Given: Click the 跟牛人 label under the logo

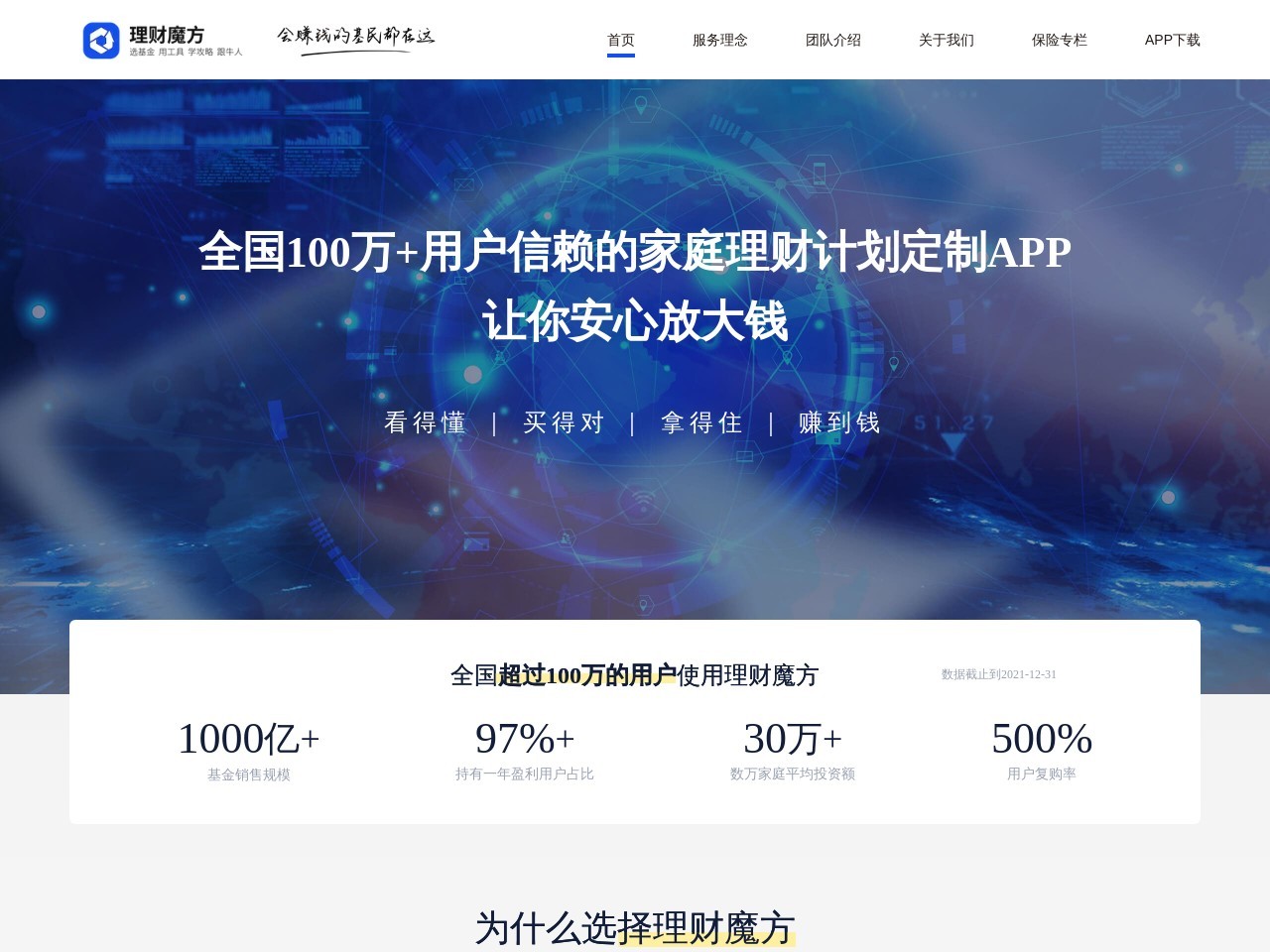Looking at the screenshot, I should tap(228, 52).
